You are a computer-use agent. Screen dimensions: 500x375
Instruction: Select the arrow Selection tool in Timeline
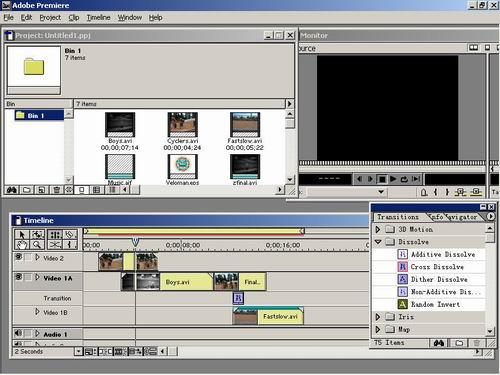[22, 234]
